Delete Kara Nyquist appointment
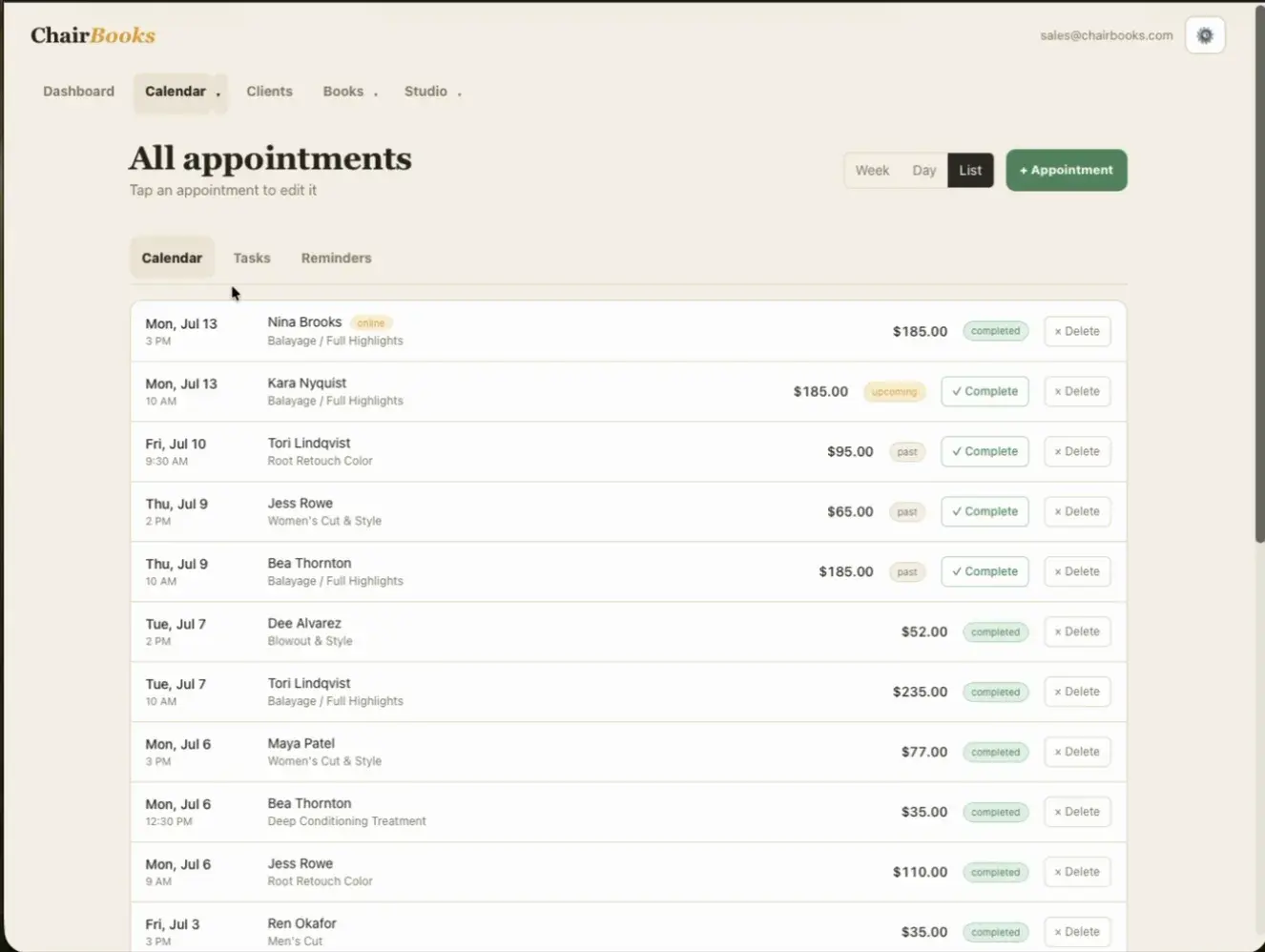 [1077, 391]
